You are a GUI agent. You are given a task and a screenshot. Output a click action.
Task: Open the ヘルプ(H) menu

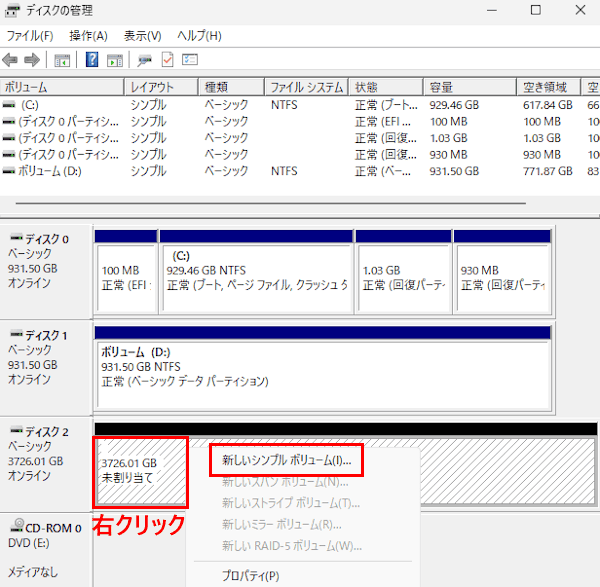point(199,36)
